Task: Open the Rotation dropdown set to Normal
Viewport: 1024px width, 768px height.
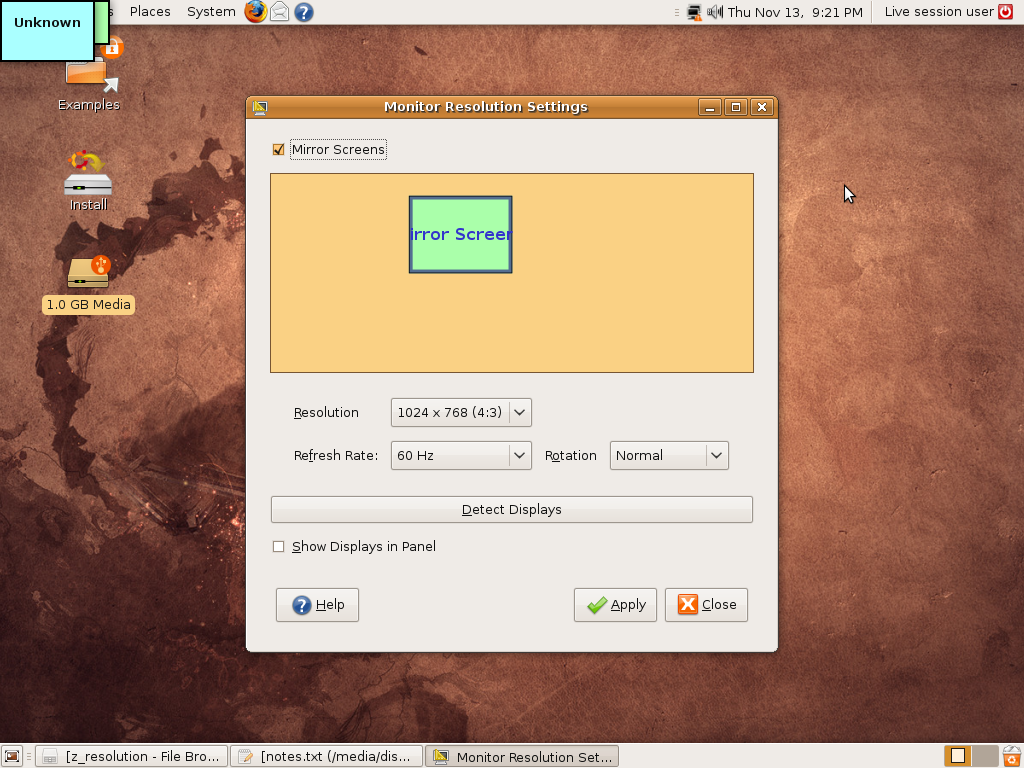Action: [669, 455]
